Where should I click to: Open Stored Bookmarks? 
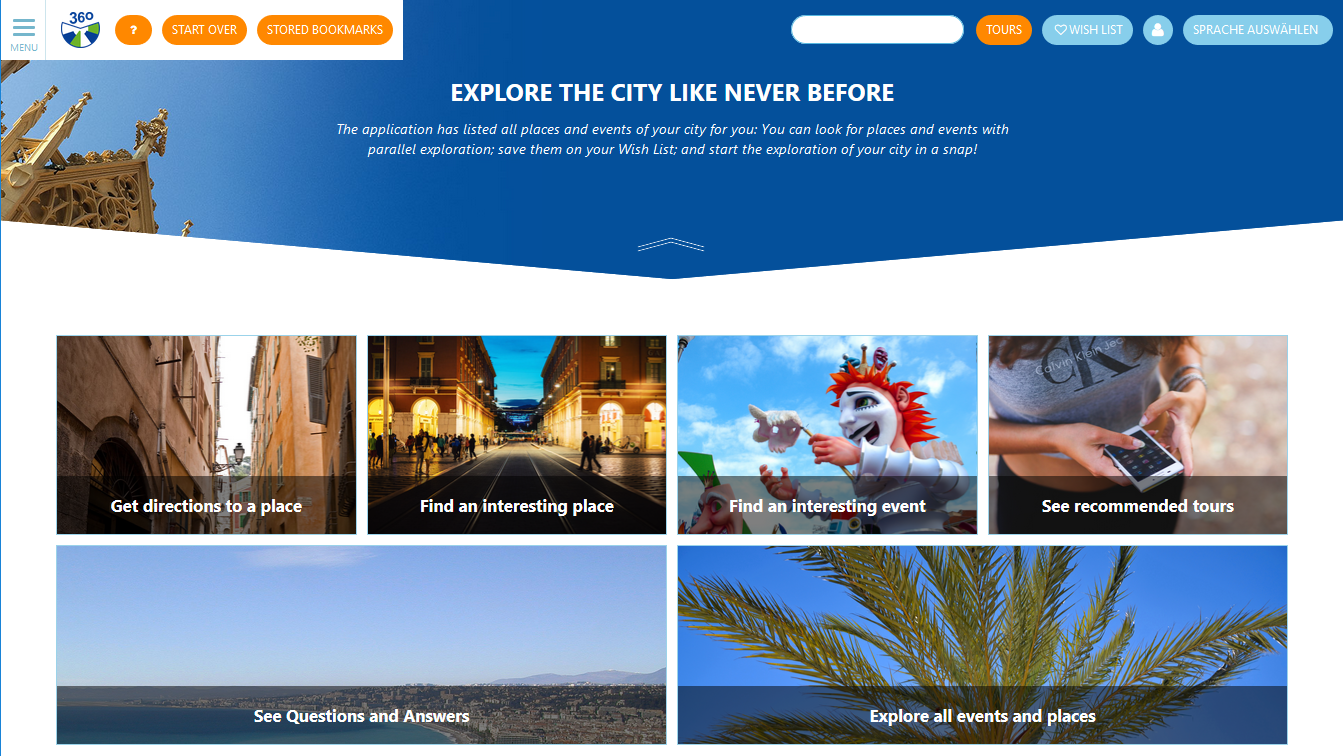(x=325, y=30)
